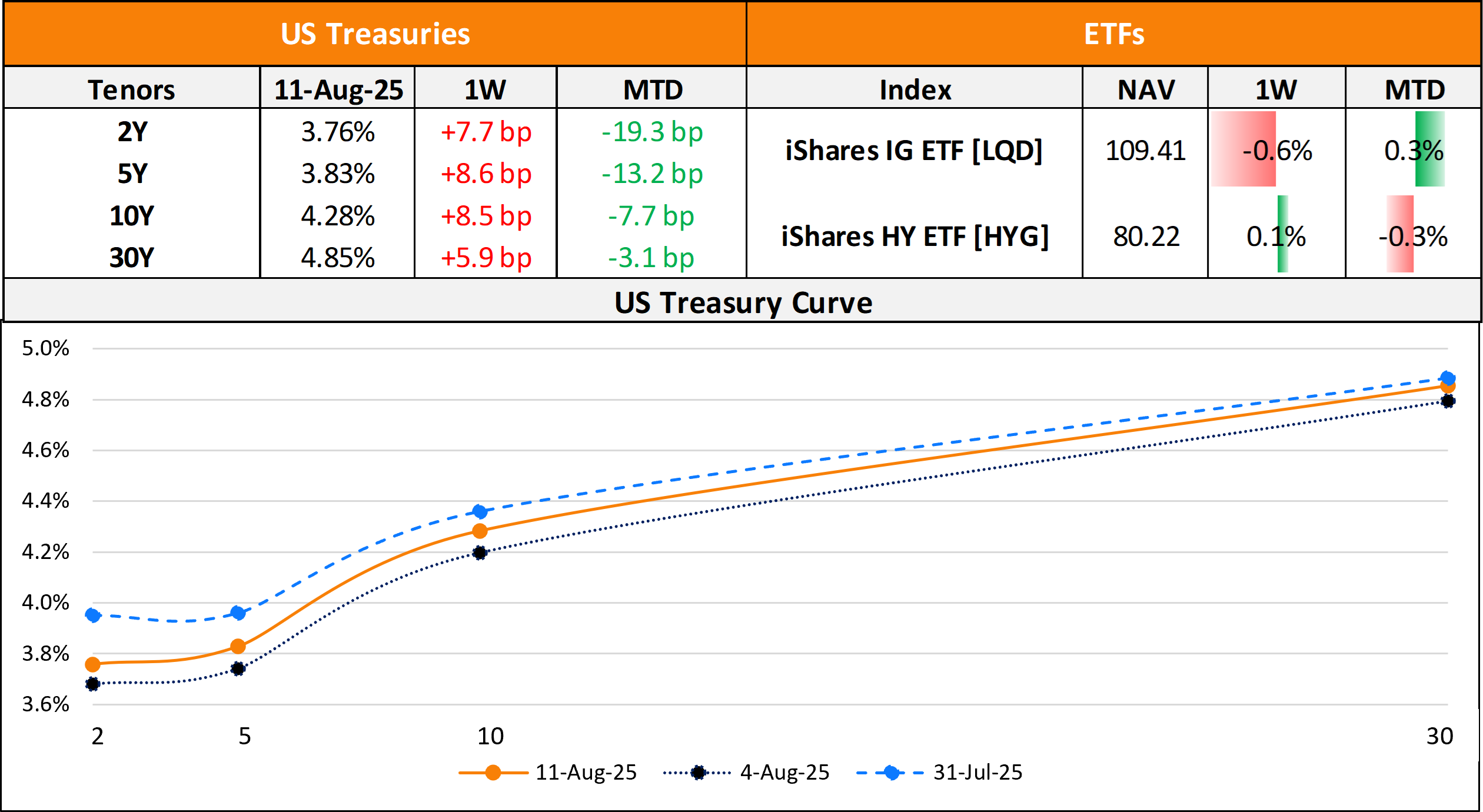Click the orange 5-year data point
The height and width of the screenshot is (812, 1483).
238,647
